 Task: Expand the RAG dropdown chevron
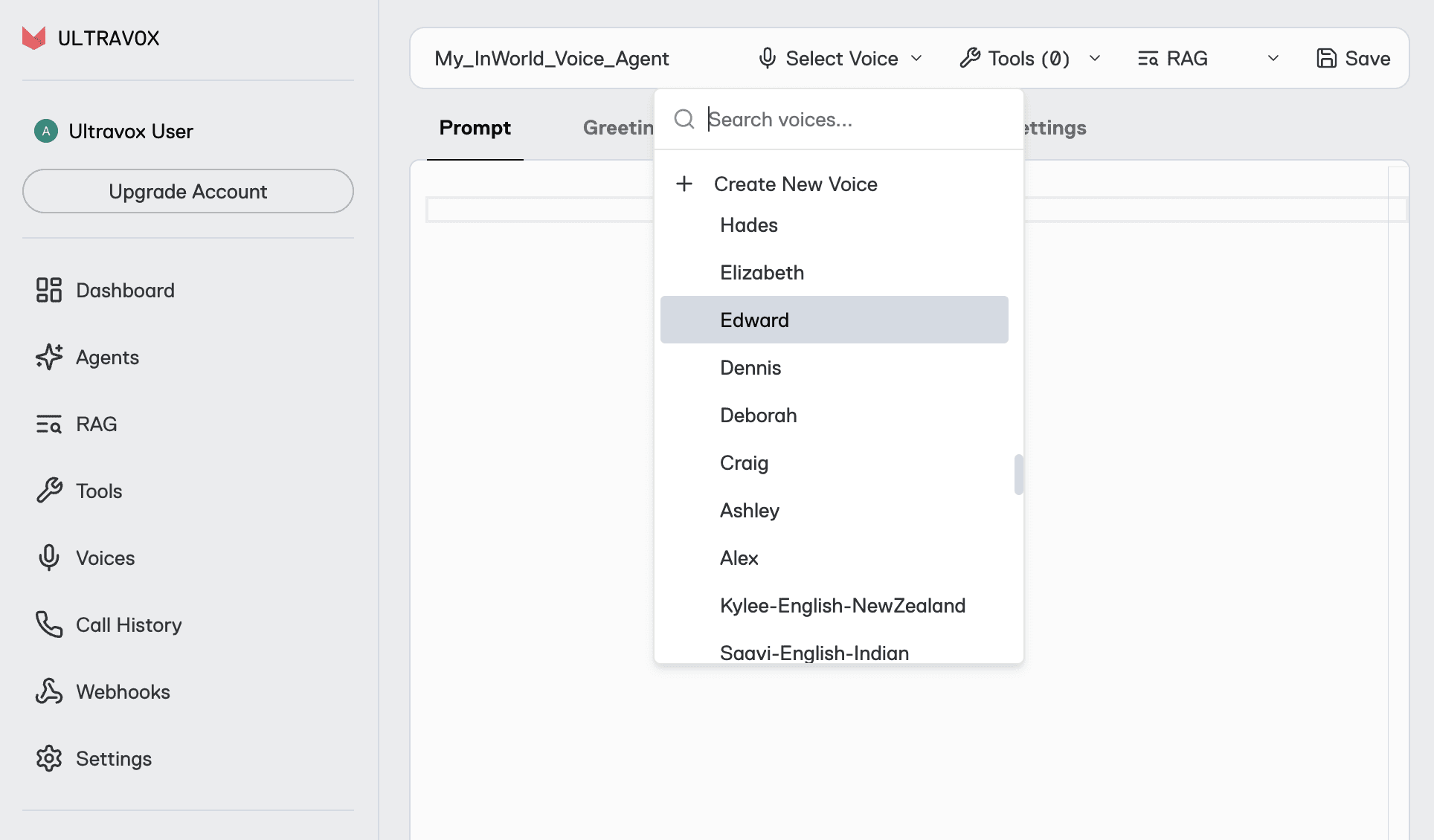[1273, 59]
